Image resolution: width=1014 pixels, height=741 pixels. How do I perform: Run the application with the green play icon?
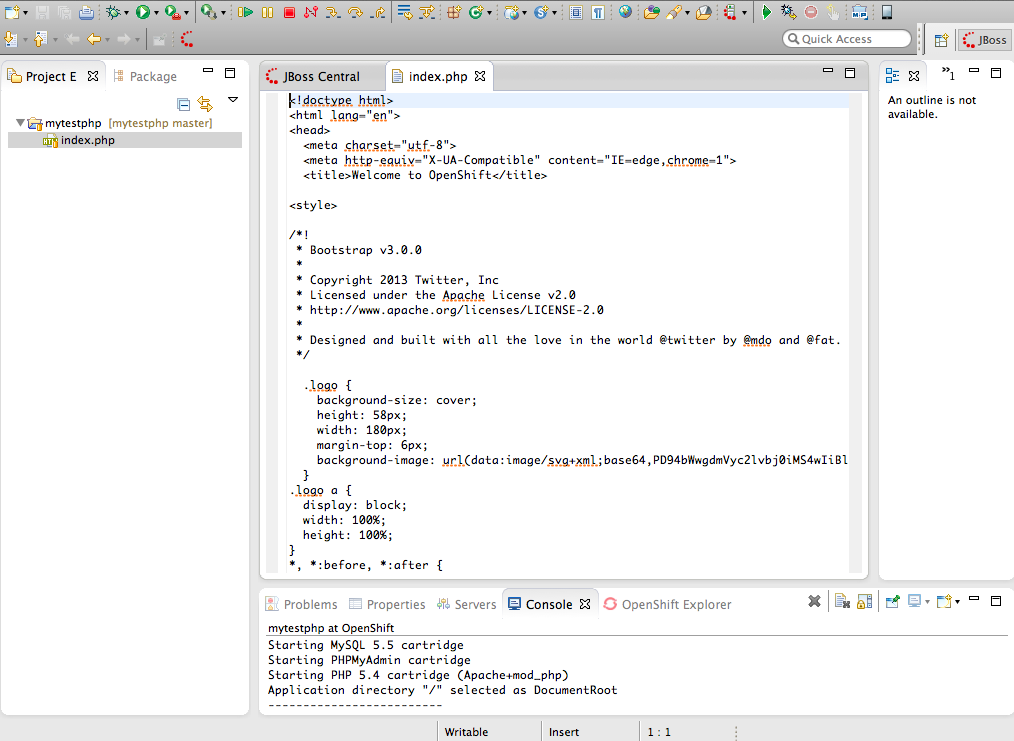point(143,12)
